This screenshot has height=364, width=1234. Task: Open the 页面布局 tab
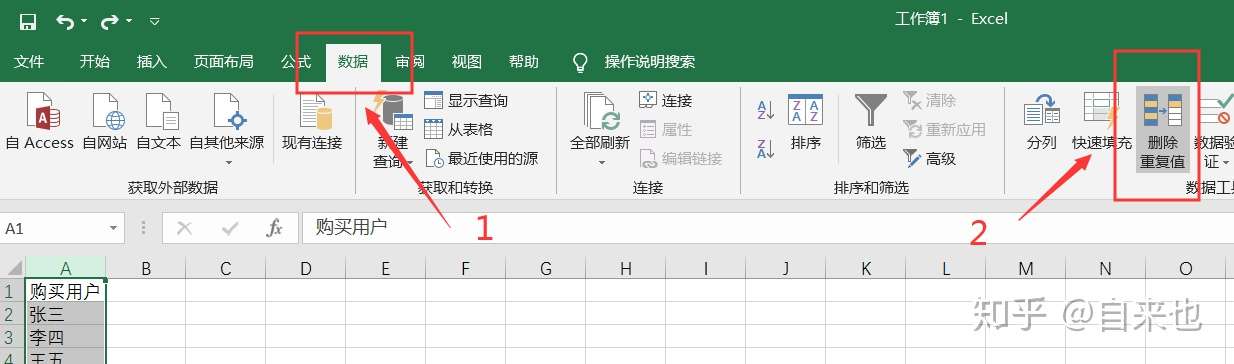coord(224,62)
